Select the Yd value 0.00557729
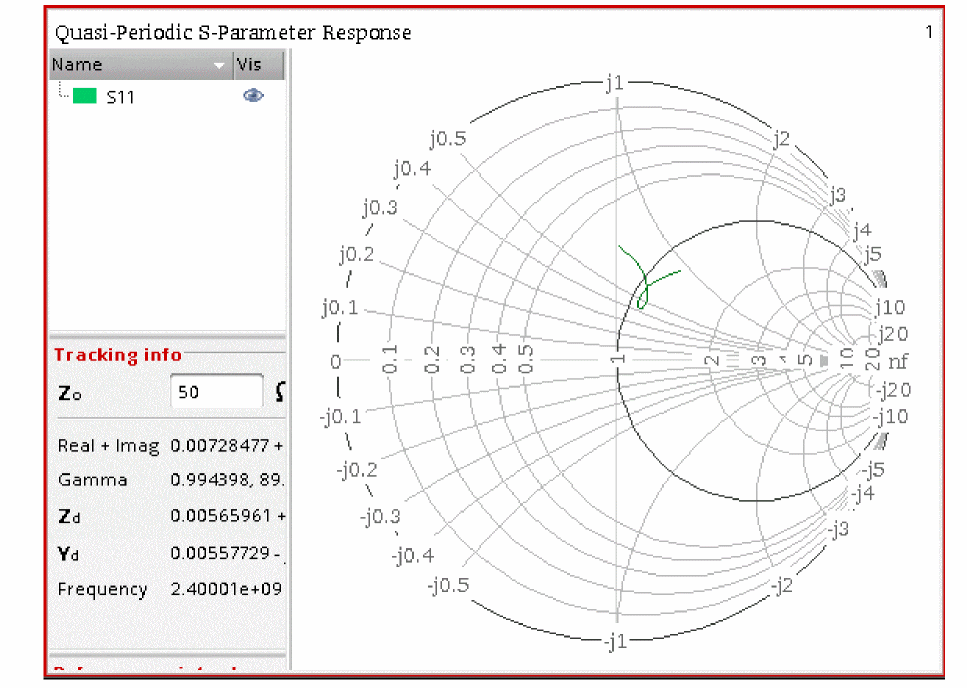 220,553
